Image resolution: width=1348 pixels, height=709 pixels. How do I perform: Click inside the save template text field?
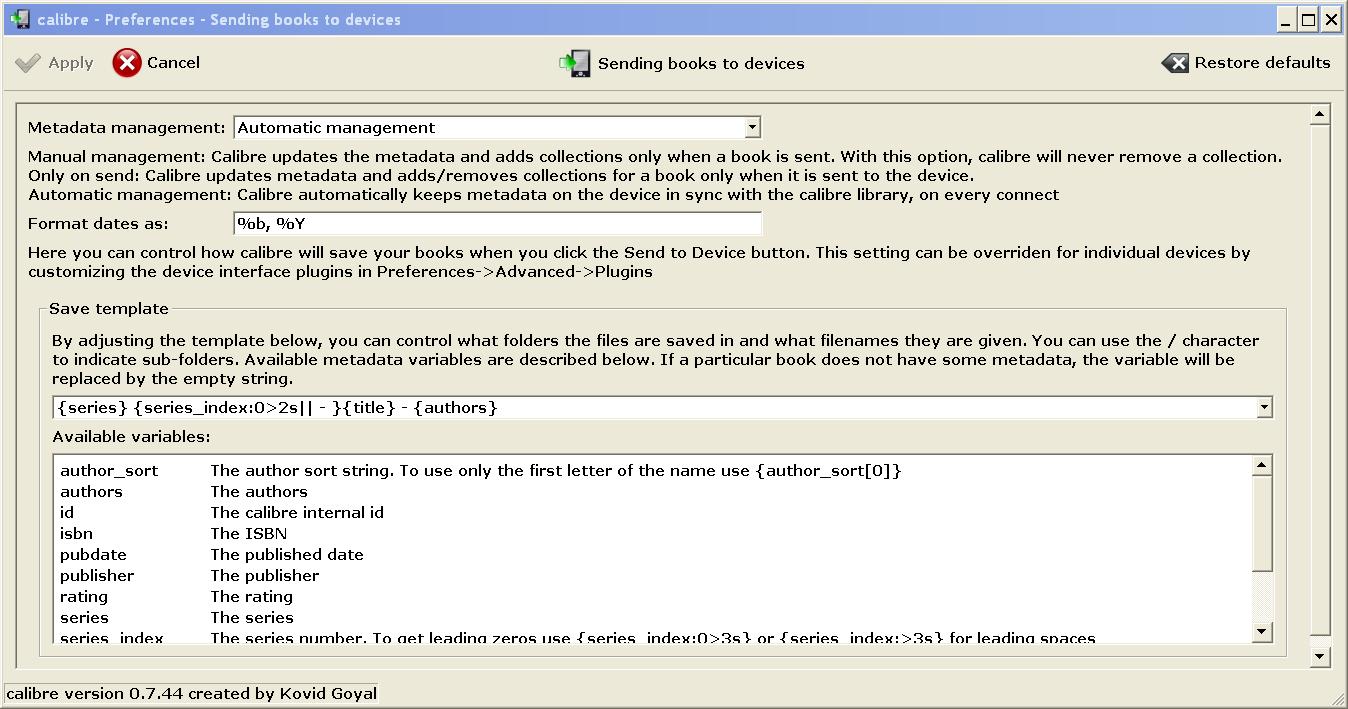tap(654, 407)
